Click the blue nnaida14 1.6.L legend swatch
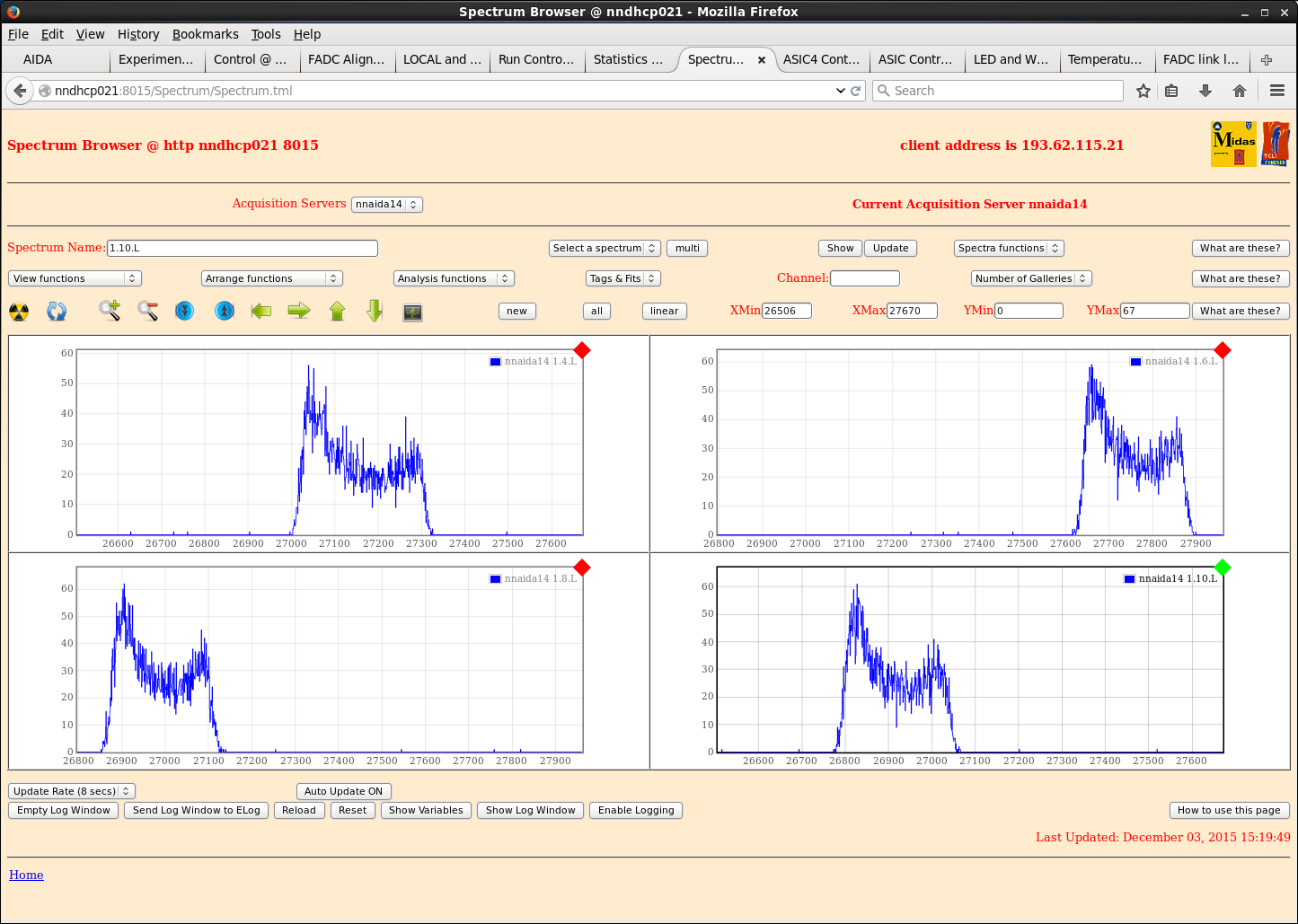Screen dimensions: 1298x924 [x=1135, y=362]
